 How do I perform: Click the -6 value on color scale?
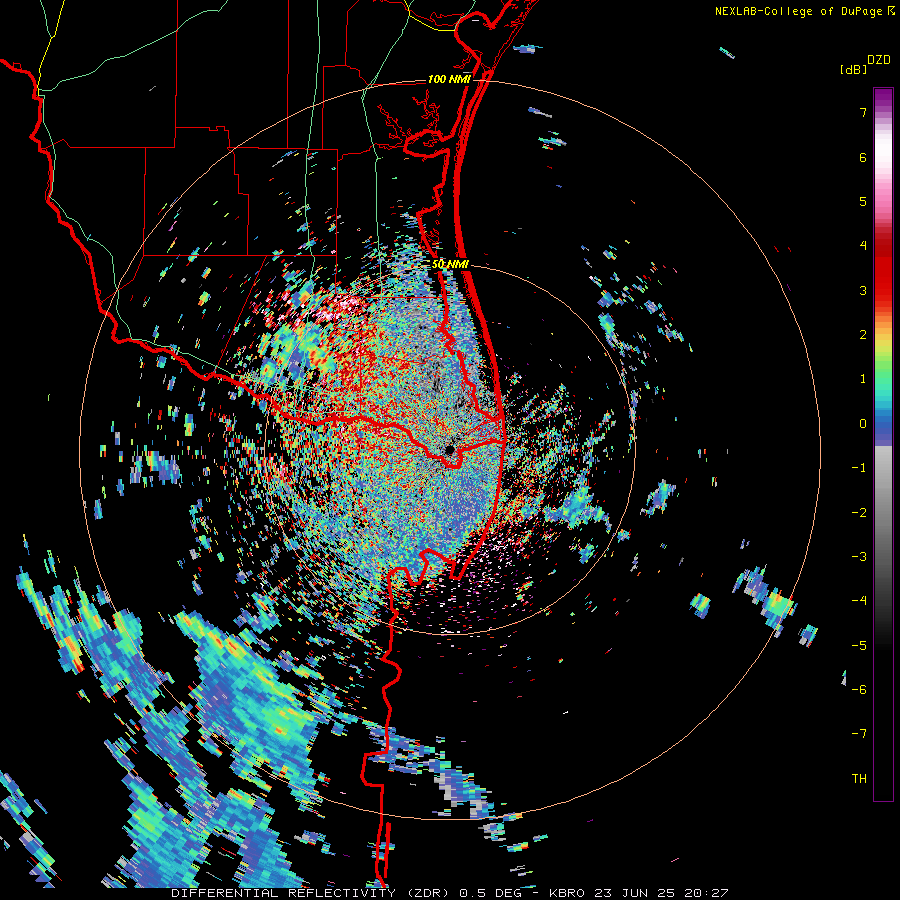[x=859, y=689]
